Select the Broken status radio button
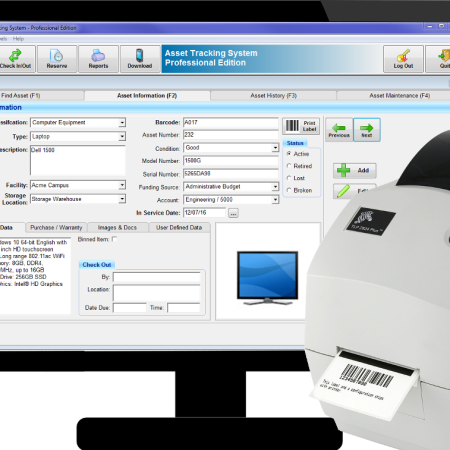This screenshot has height=450, width=450. click(x=289, y=190)
